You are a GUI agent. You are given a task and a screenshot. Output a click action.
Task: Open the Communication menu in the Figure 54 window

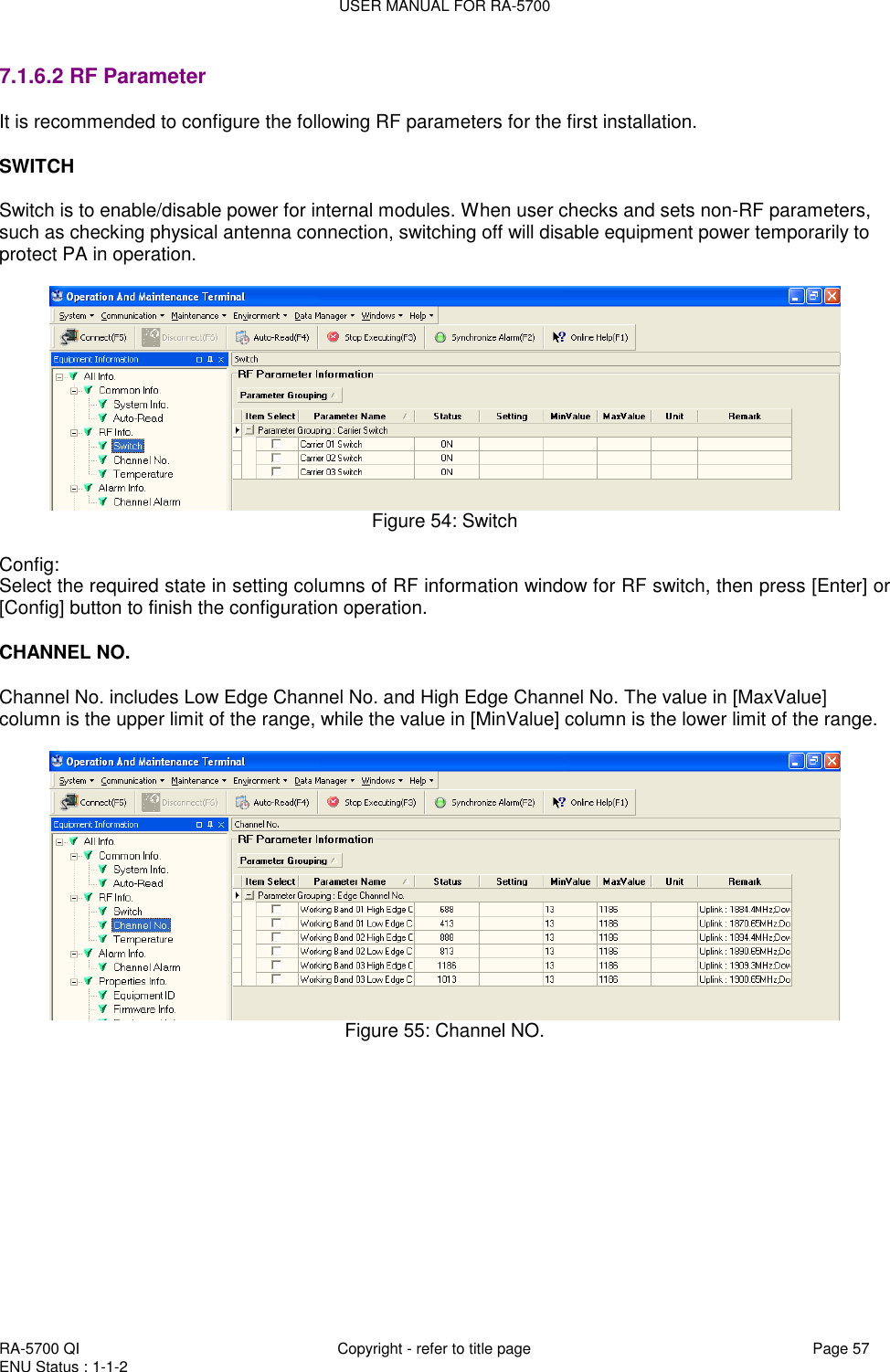[132, 315]
